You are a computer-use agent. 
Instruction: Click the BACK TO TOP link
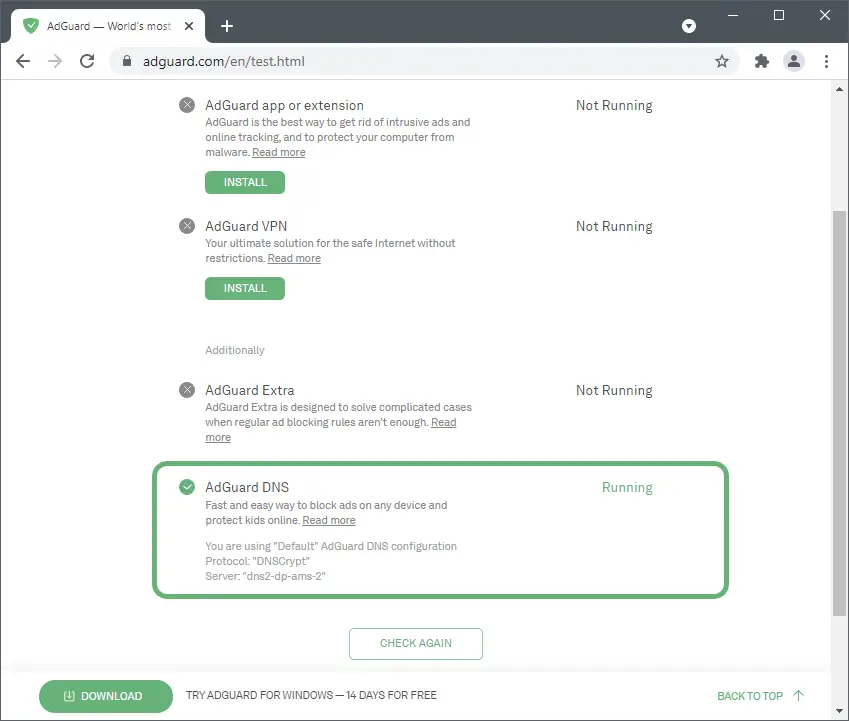click(x=750, y=696)
